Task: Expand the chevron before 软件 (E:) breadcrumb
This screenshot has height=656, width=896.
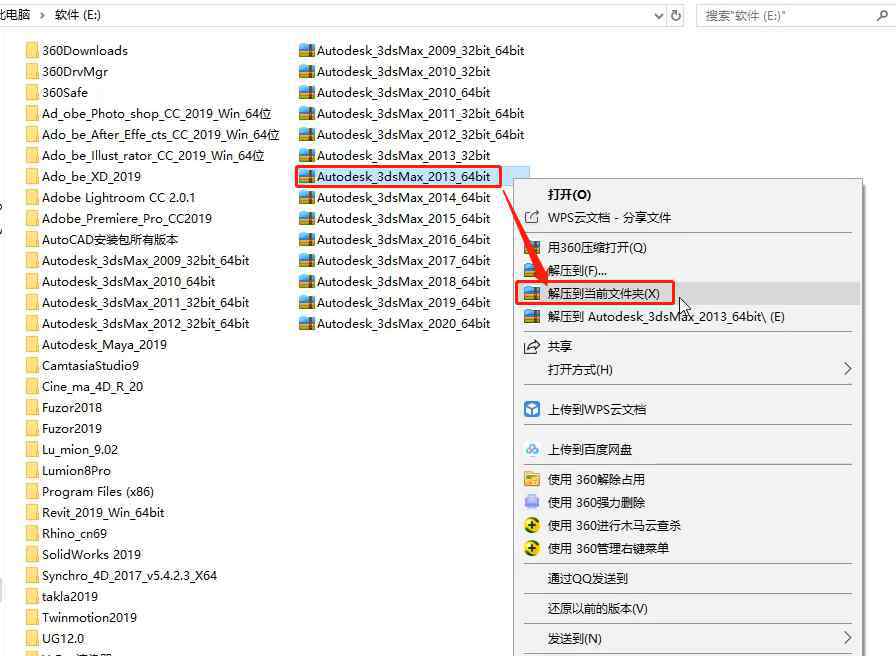Action: [x=42, y=15]
